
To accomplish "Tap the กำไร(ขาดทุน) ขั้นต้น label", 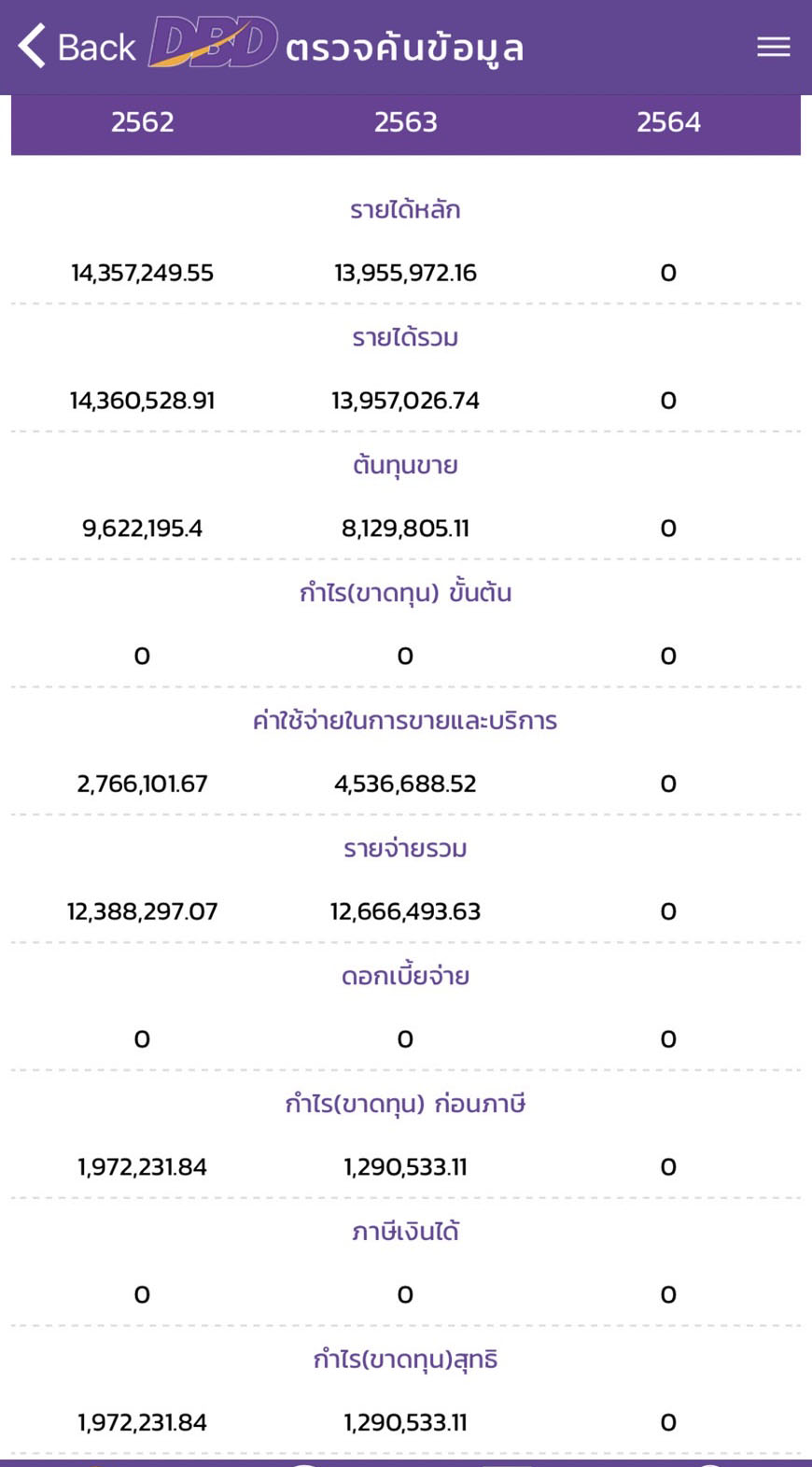I will tap(405, 593).
